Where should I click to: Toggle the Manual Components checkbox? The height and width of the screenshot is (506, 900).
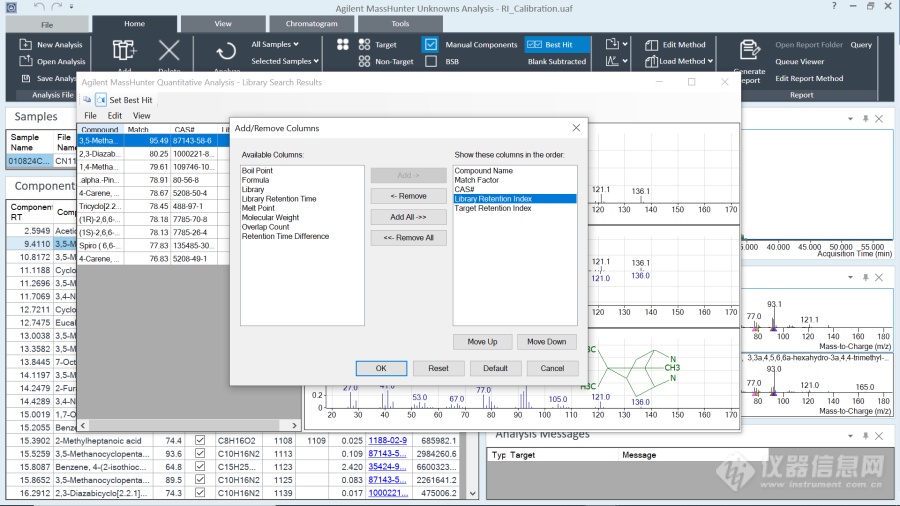coord(430,44)
